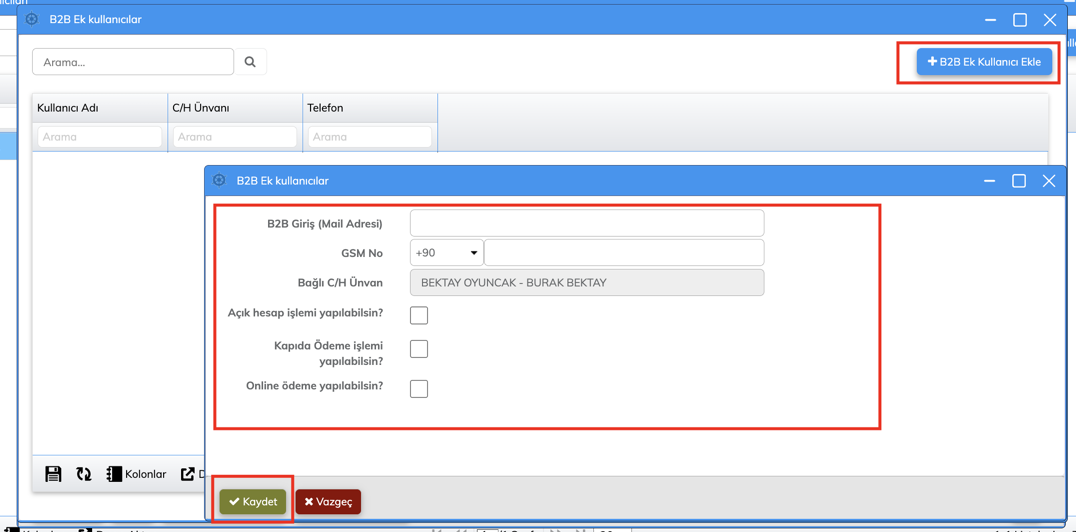
Task: Click the export icon beside Kolonlar
Action: point(188,474)
